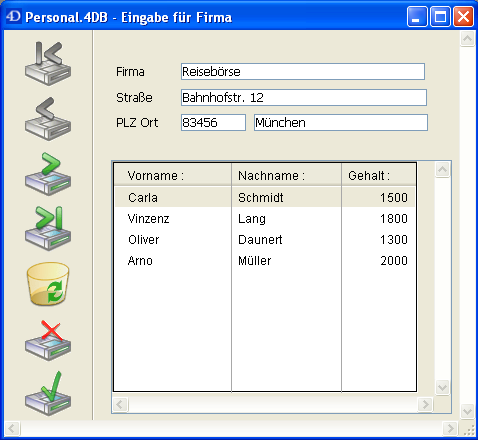Click the PLZ field showing 83456
The height and width of the screenshot is (440, 478).
[213, 123]
